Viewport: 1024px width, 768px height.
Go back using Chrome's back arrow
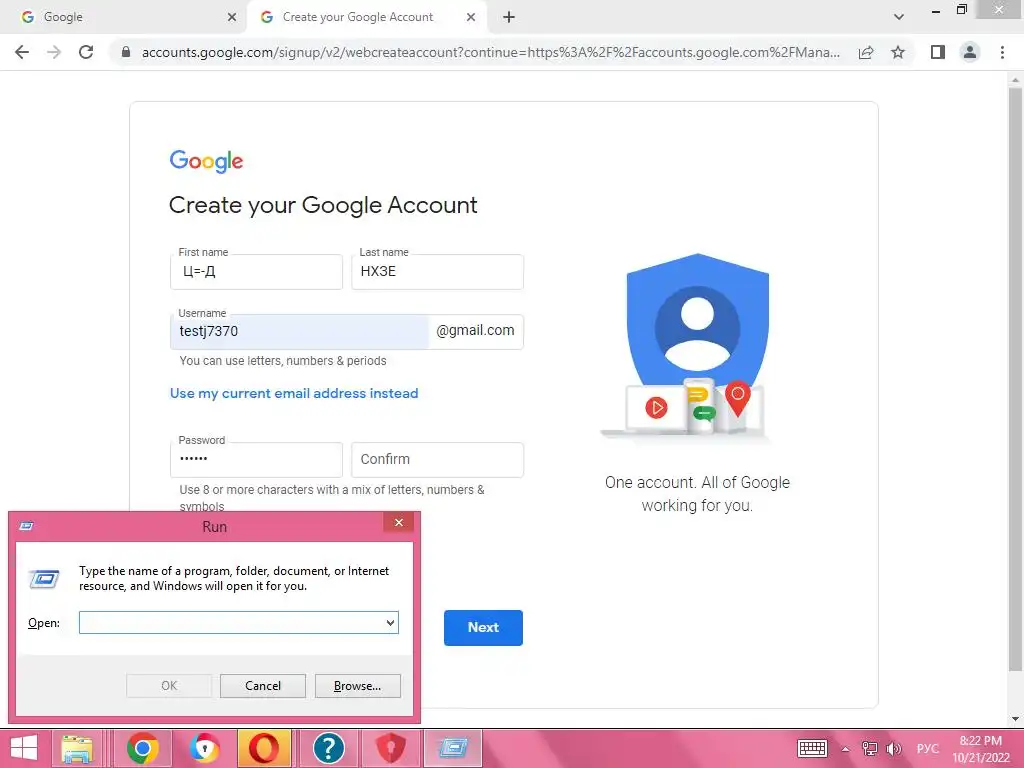tap(22, 52)
